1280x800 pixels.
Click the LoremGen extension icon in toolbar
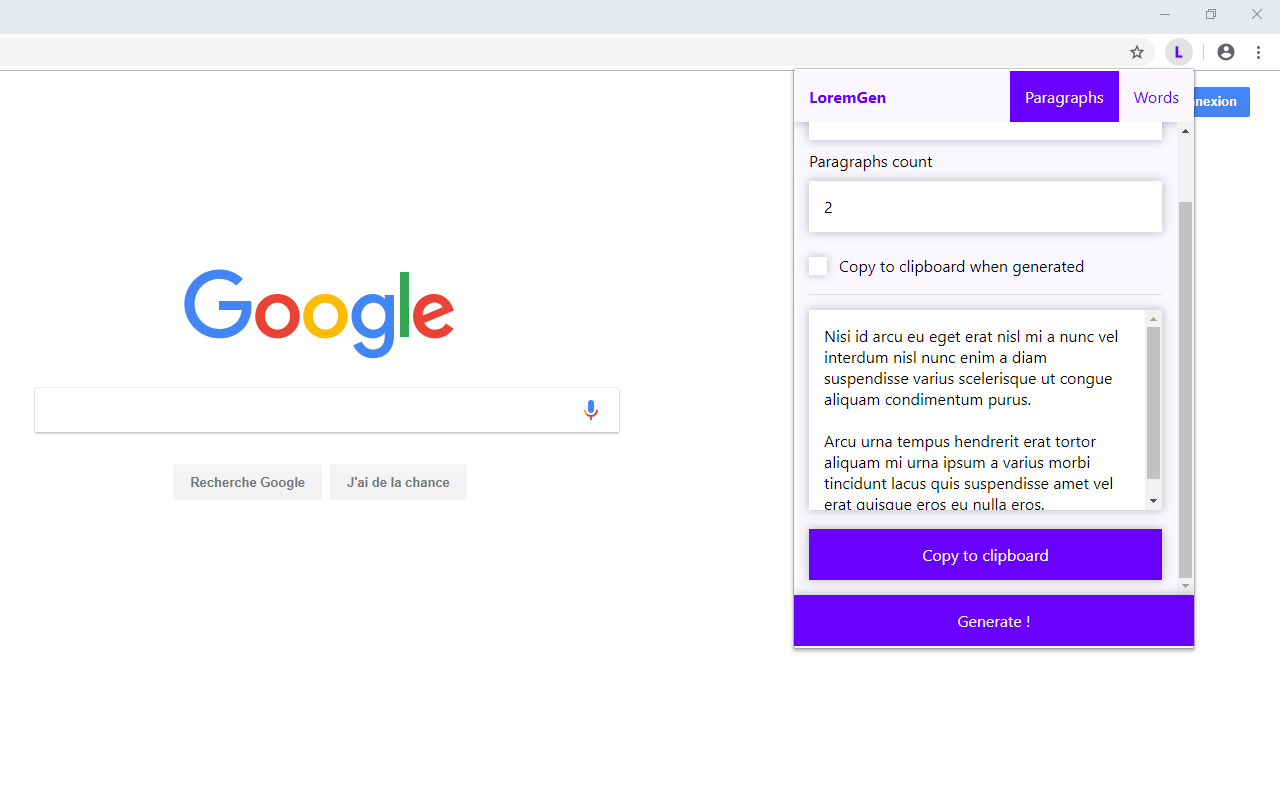pos(1179,52)
